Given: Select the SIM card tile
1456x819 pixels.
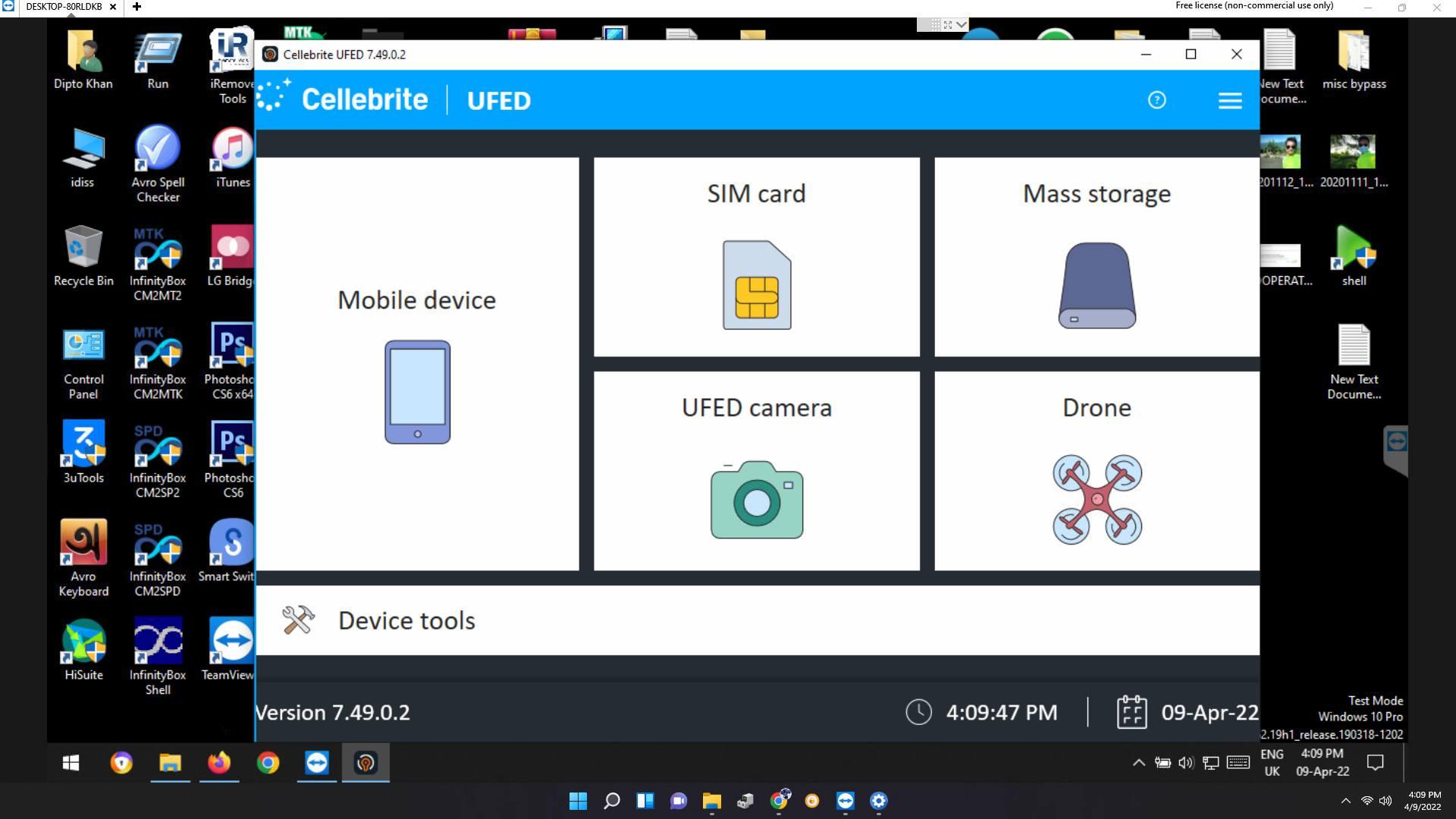Looking at the screenshot, I should tap(756, 257).
